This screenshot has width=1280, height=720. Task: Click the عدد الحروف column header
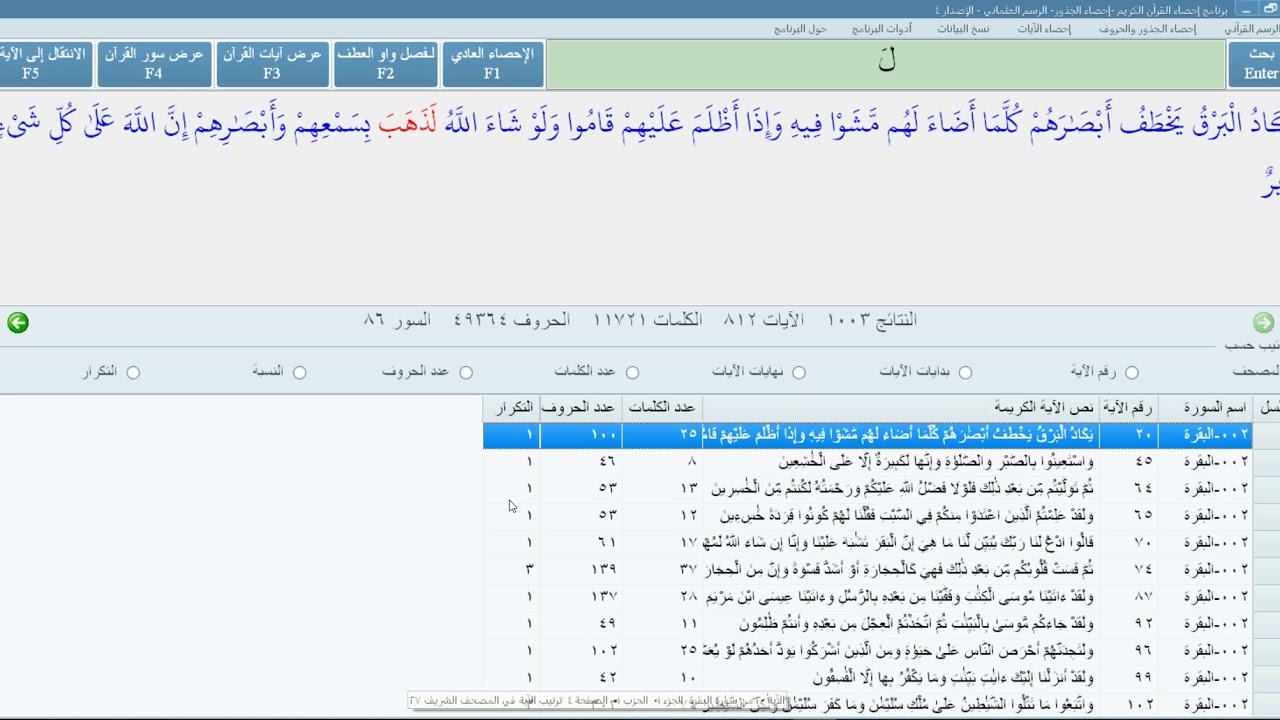581,408
